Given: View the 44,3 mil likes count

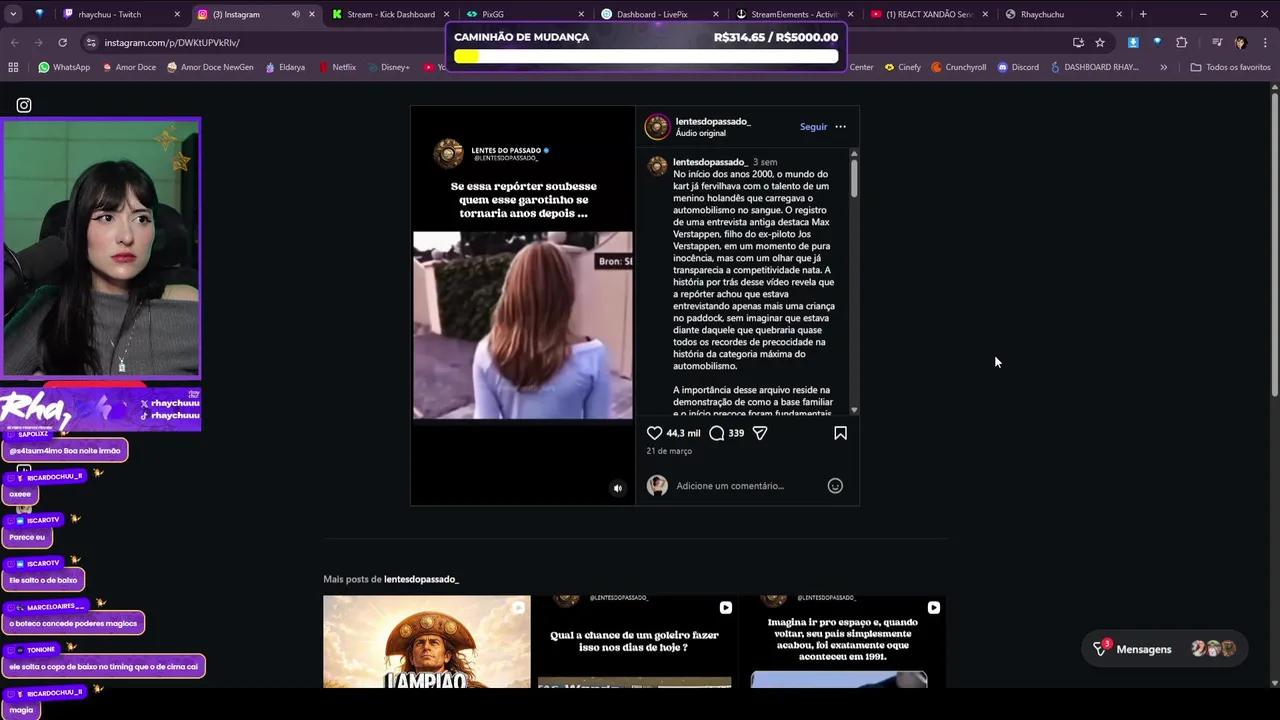Looking at the screenshot, I should pos(683,433).
